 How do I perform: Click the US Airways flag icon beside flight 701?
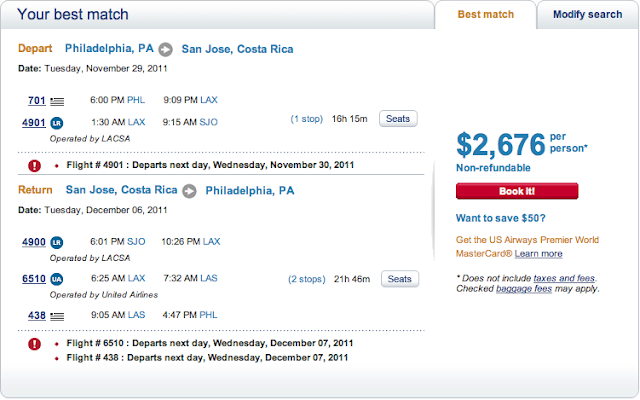tap(56, 101)
